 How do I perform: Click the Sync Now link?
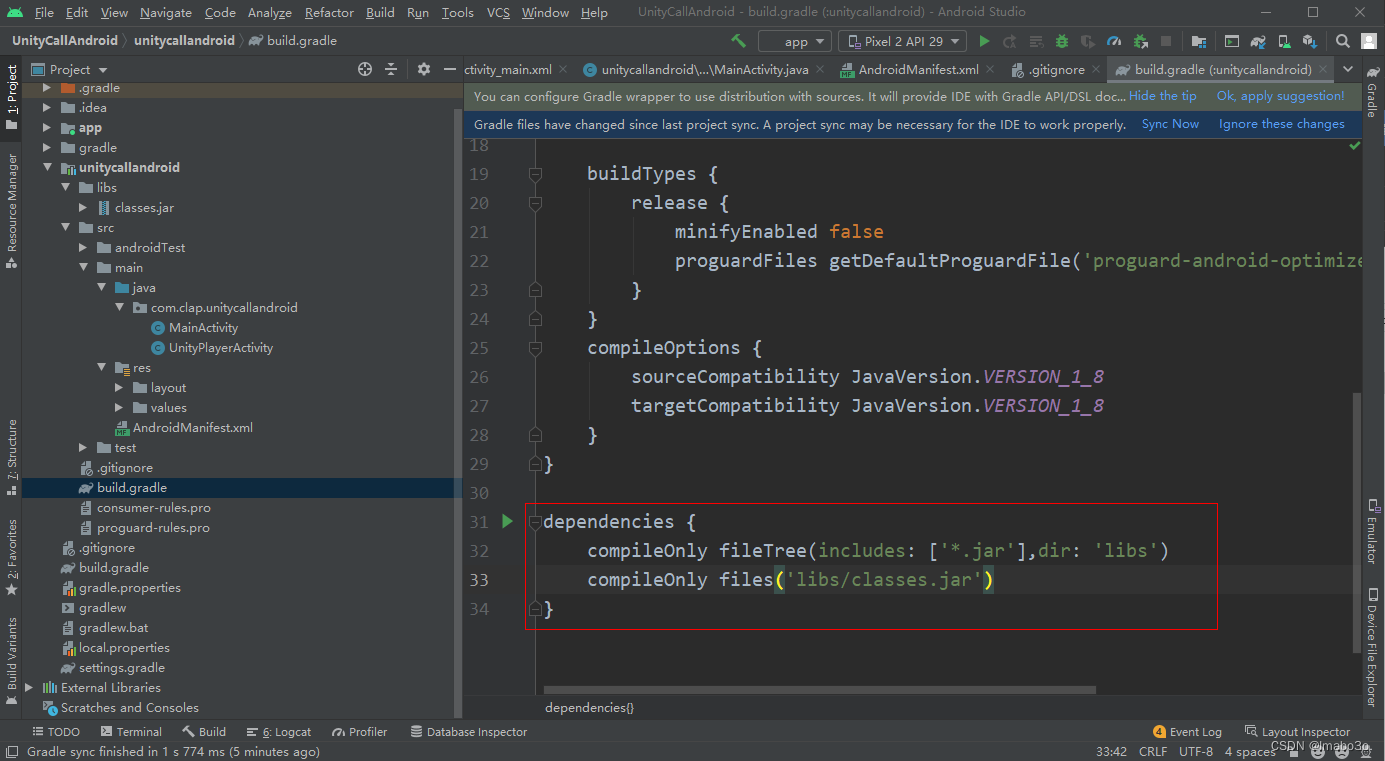point(1170,124)
